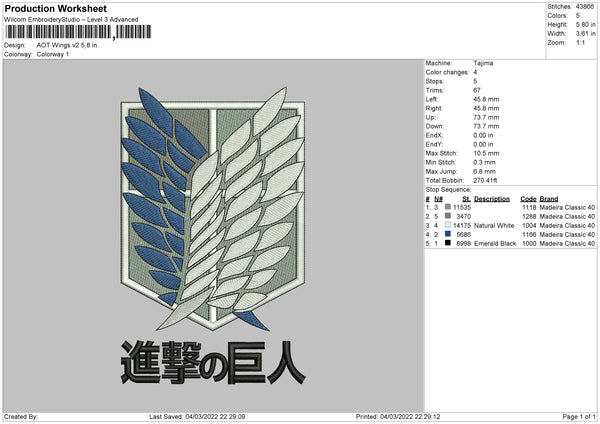Click the EndX value '0.00 in'
Viewport: 600px width, 424px height.
[483, 135]
